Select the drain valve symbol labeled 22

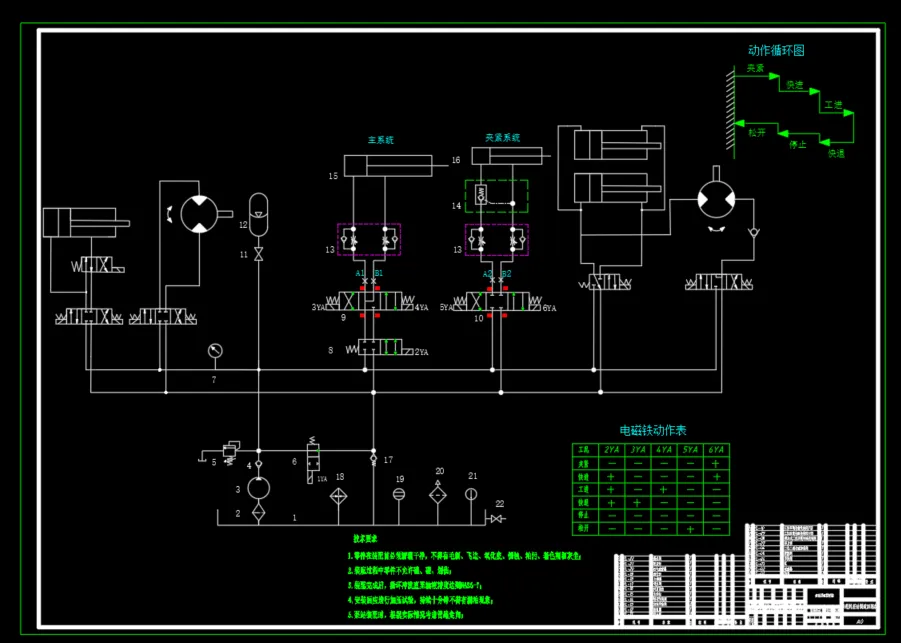(x=496, y=519)
